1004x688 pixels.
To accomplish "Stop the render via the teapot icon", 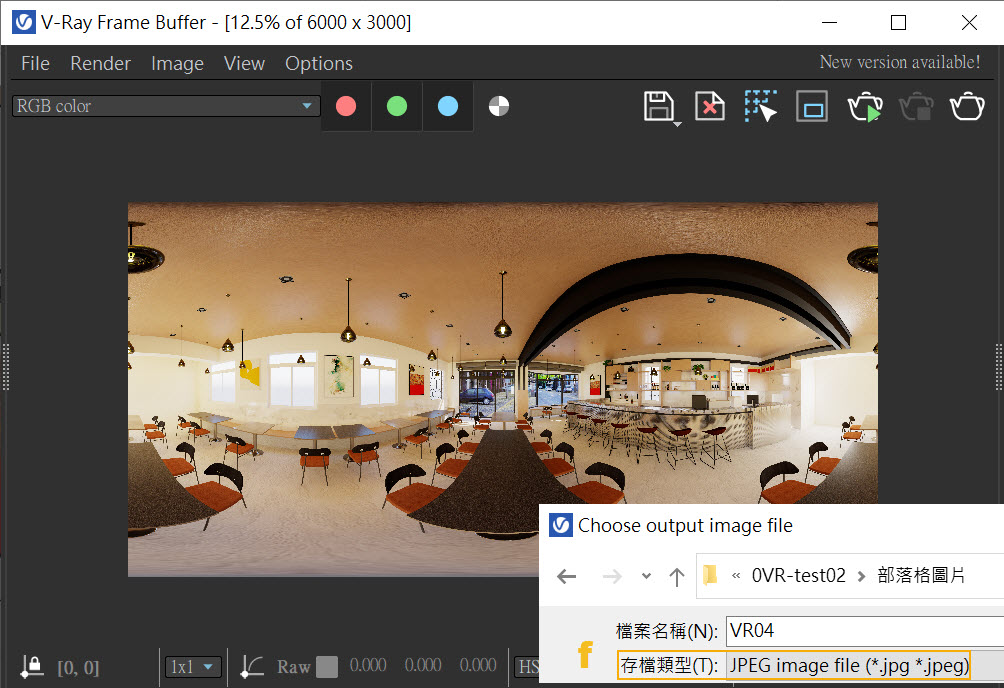I will (916, 106).
